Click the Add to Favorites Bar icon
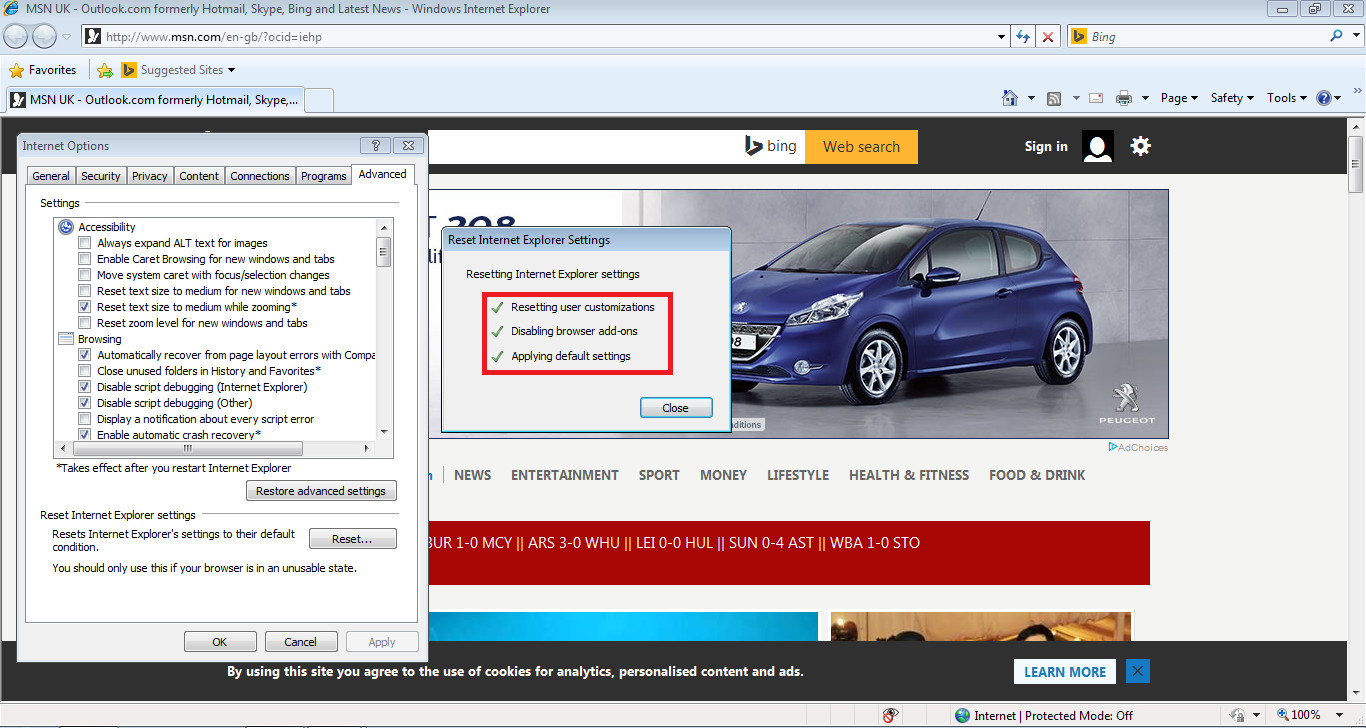 click(x=105, y=70)
